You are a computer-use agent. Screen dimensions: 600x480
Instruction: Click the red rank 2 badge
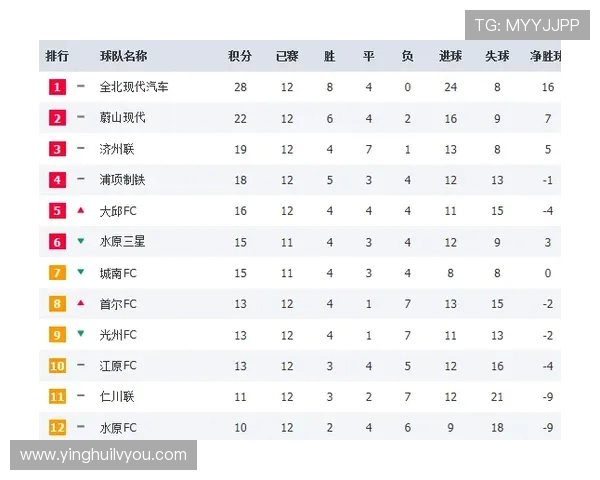[x=57, y=118]
